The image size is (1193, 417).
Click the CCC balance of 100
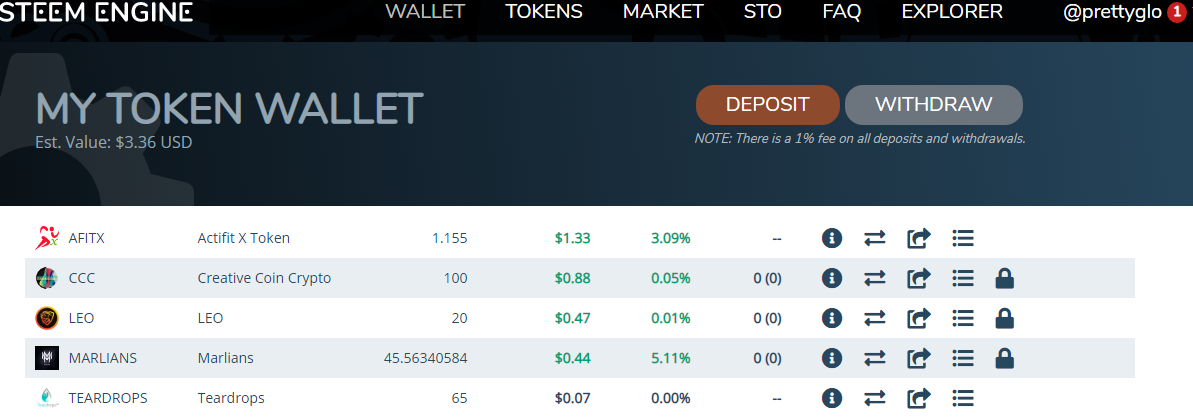pyautogui.click(x=456, y=279)
